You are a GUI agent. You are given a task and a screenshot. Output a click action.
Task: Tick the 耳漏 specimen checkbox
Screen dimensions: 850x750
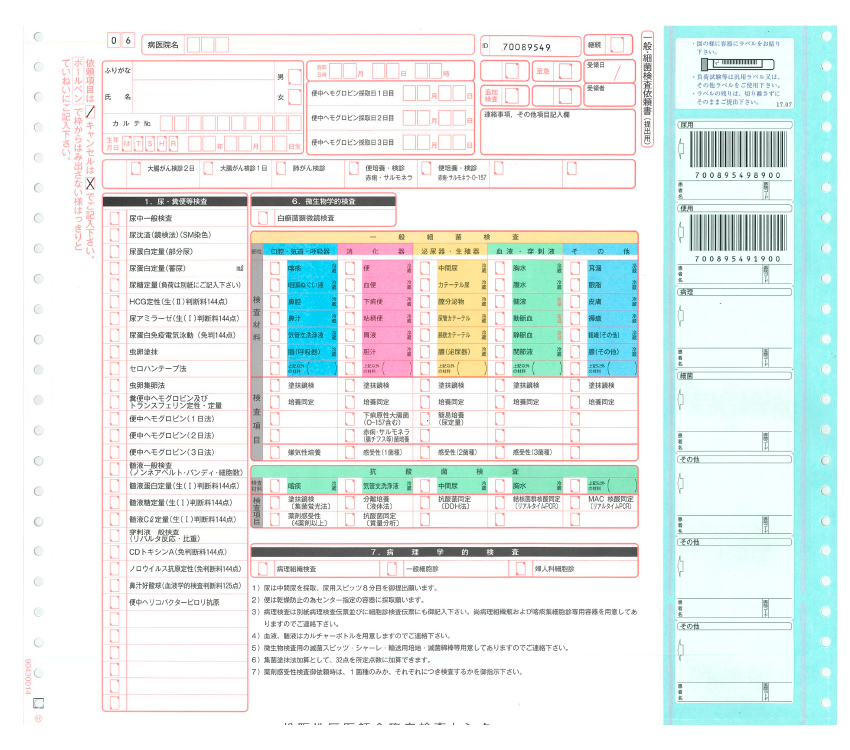(575, 268)
